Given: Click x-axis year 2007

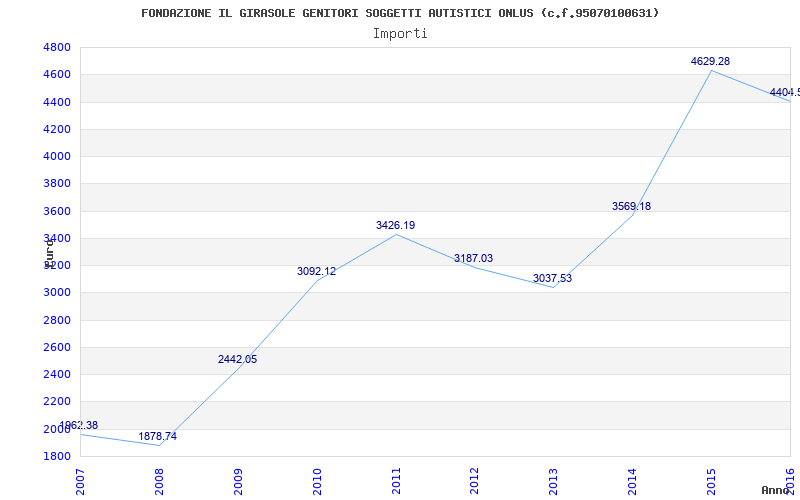Looking at the screenshot, I should (x=80, y=482).
